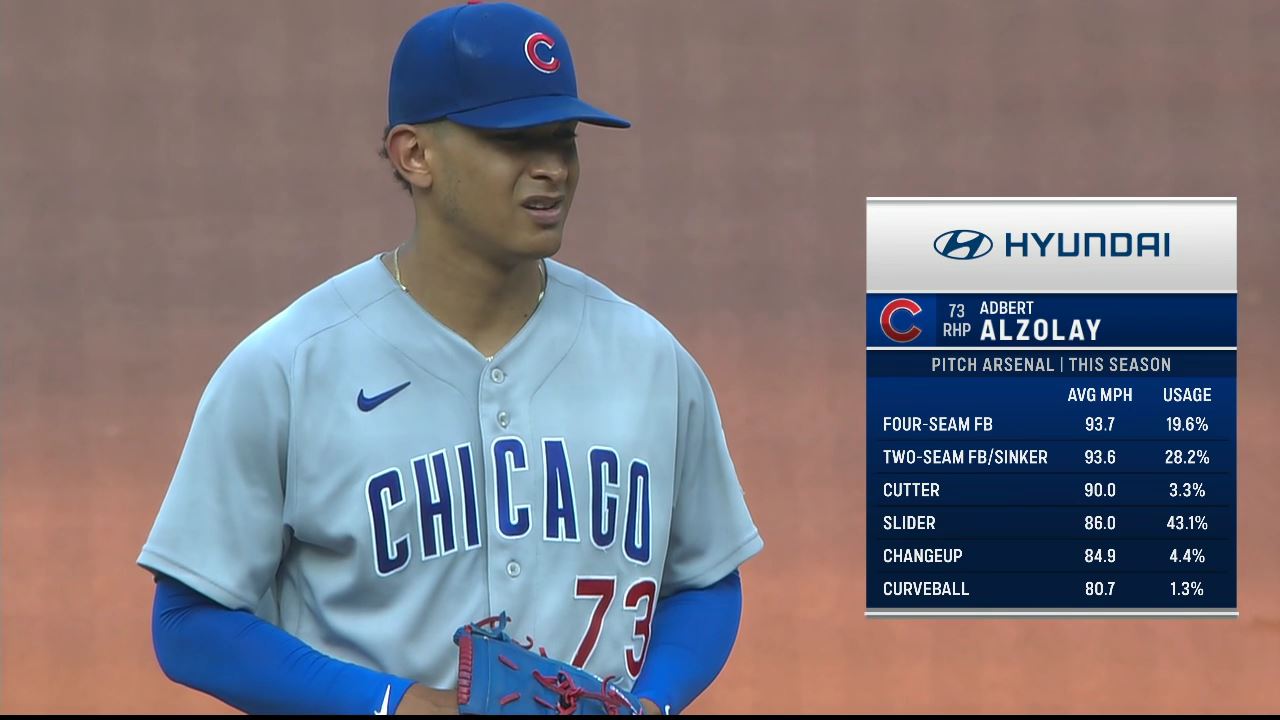Select the FOUR-SEAM FB row
Image resolution: width=1280 pixels, height=720 pixels.
click(1051, 424)
